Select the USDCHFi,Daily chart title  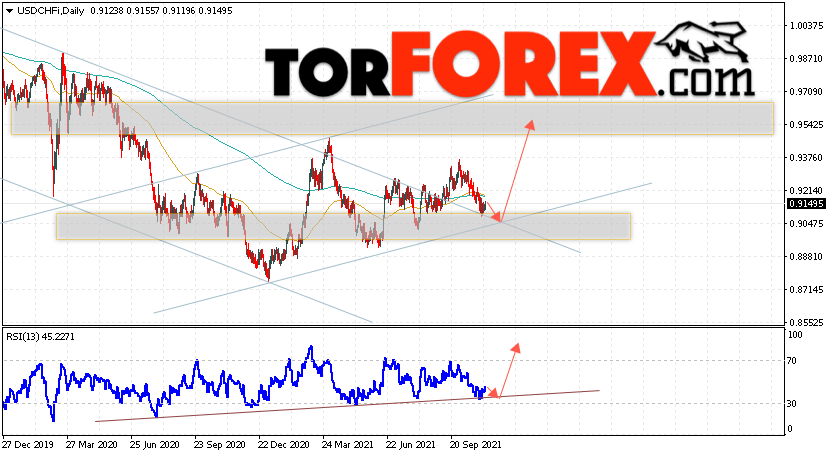pos(51,11)
